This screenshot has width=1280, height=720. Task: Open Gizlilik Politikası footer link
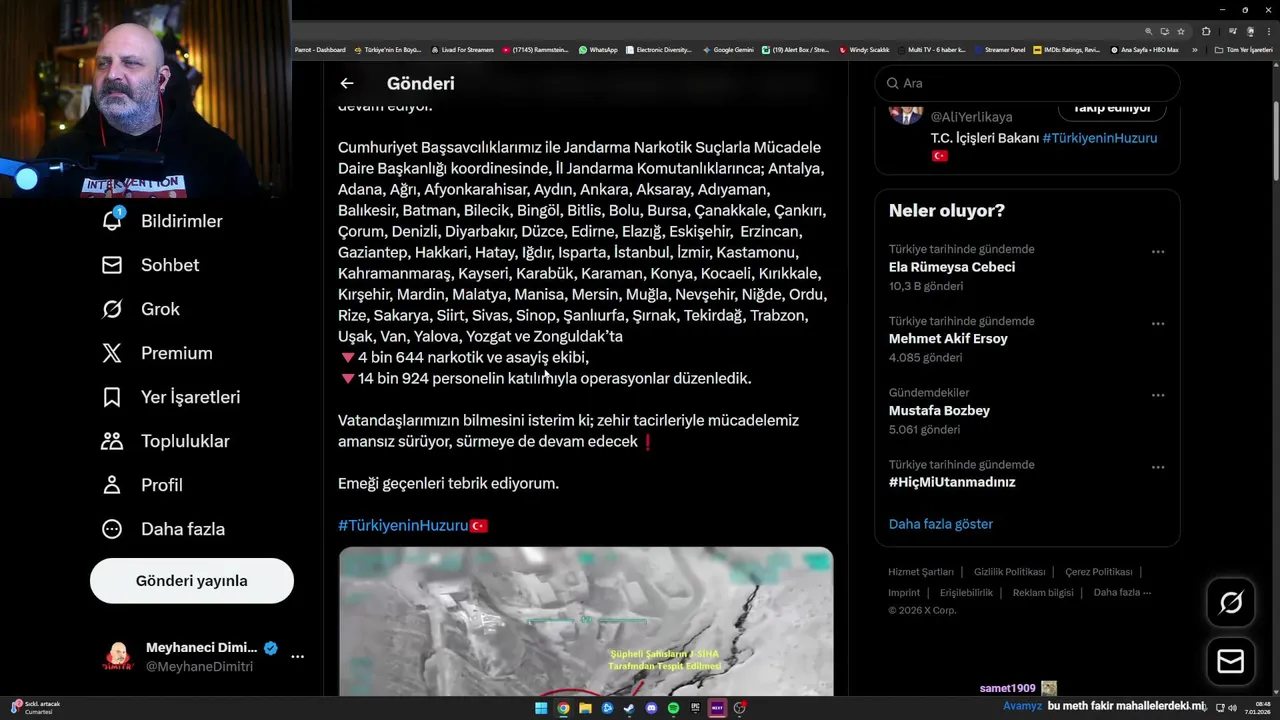click(1010, 572)
